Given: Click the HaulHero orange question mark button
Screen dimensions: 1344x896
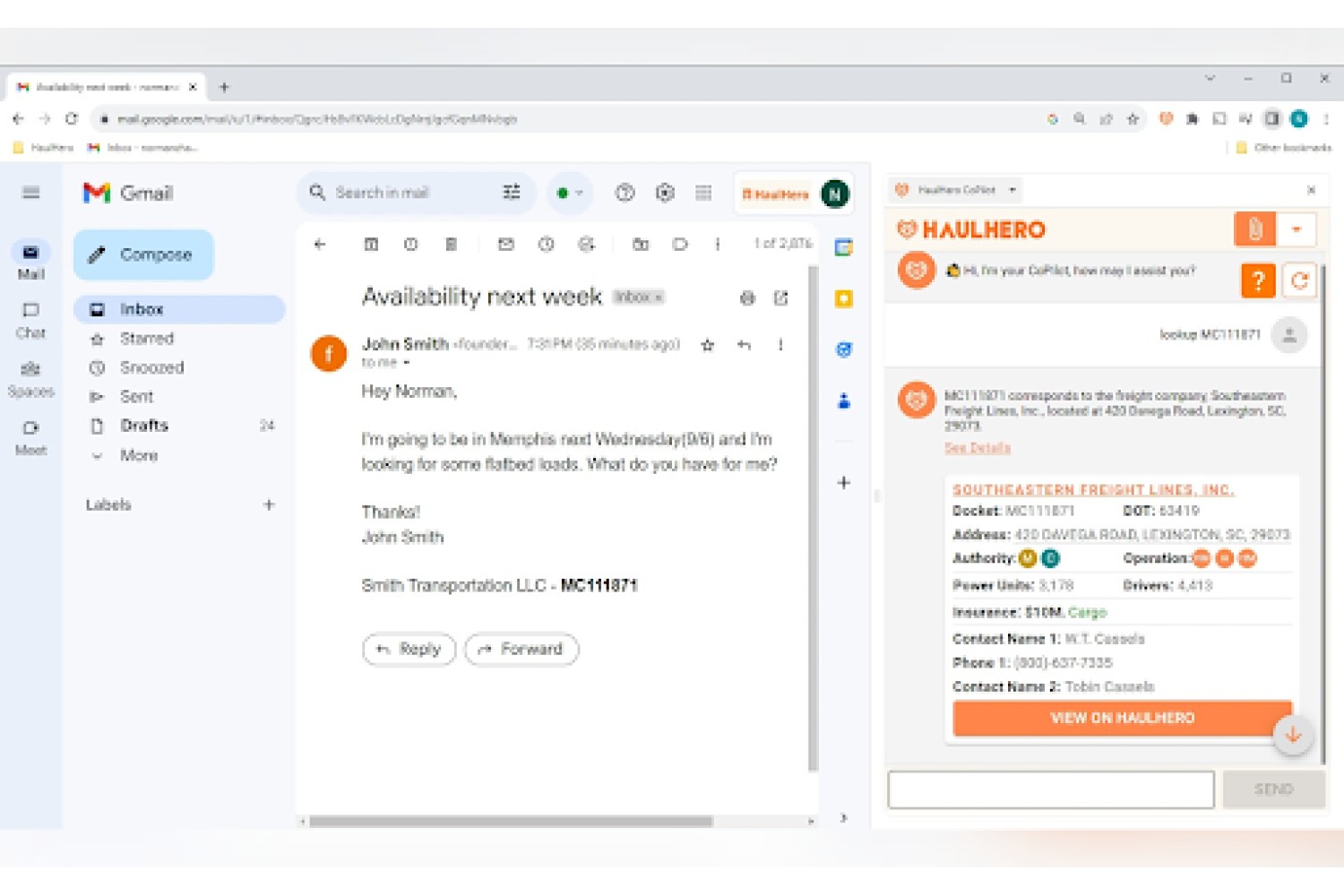Looking at the screenshot, I should click(1258, 281).
